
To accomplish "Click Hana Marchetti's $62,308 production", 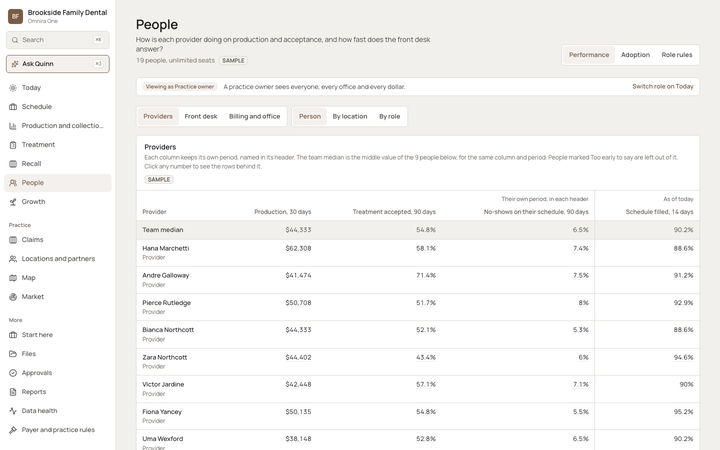I will coord(298,248).
